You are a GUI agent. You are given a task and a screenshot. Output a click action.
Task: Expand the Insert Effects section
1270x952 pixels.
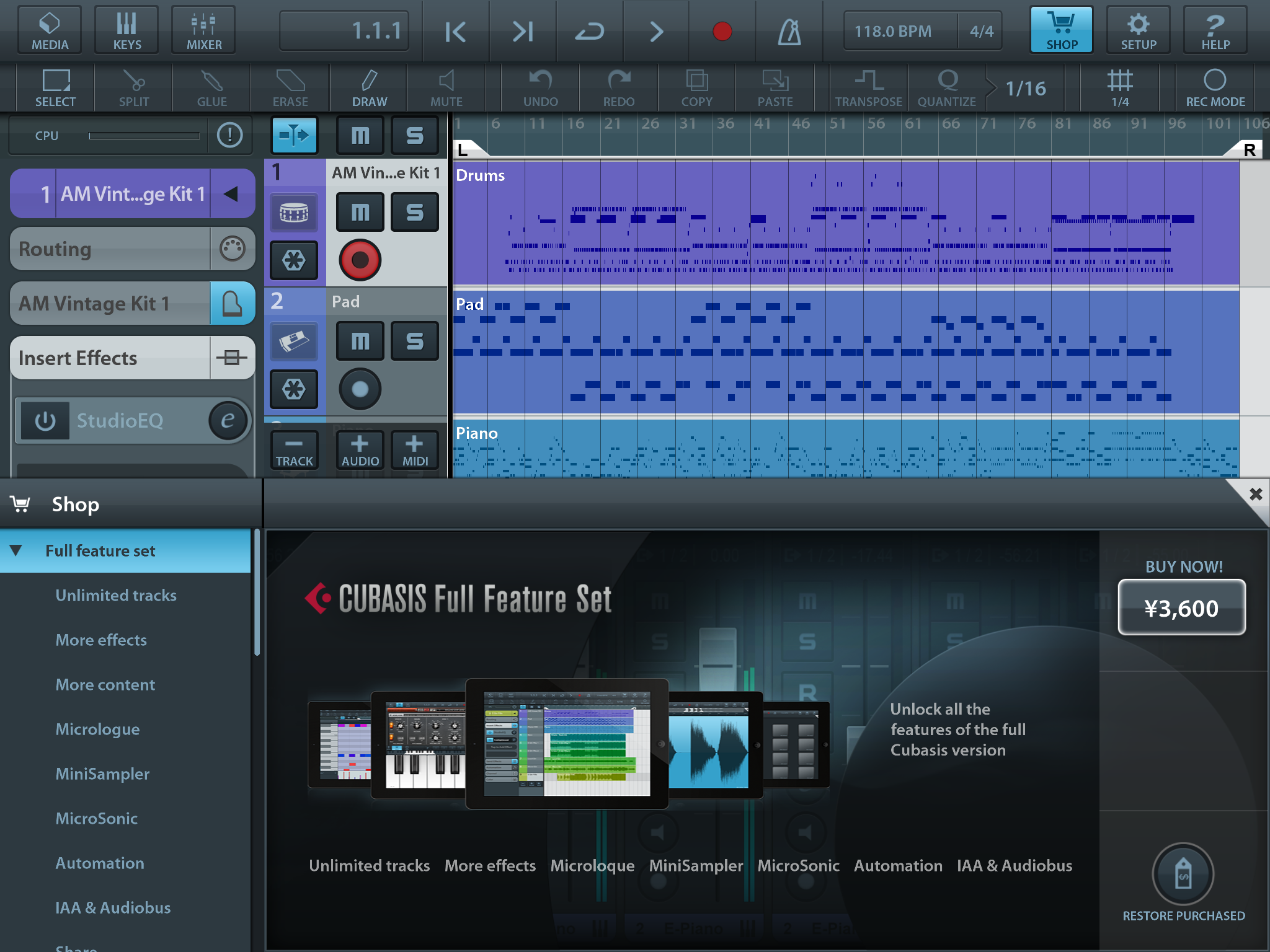pyautogui.click(x=133, y=358)
